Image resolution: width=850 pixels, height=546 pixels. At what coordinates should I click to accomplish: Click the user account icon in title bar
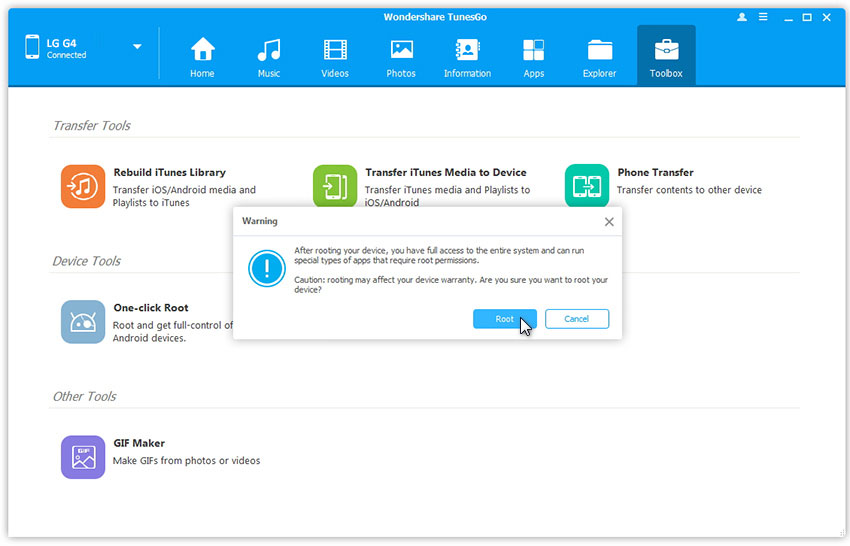741,17
